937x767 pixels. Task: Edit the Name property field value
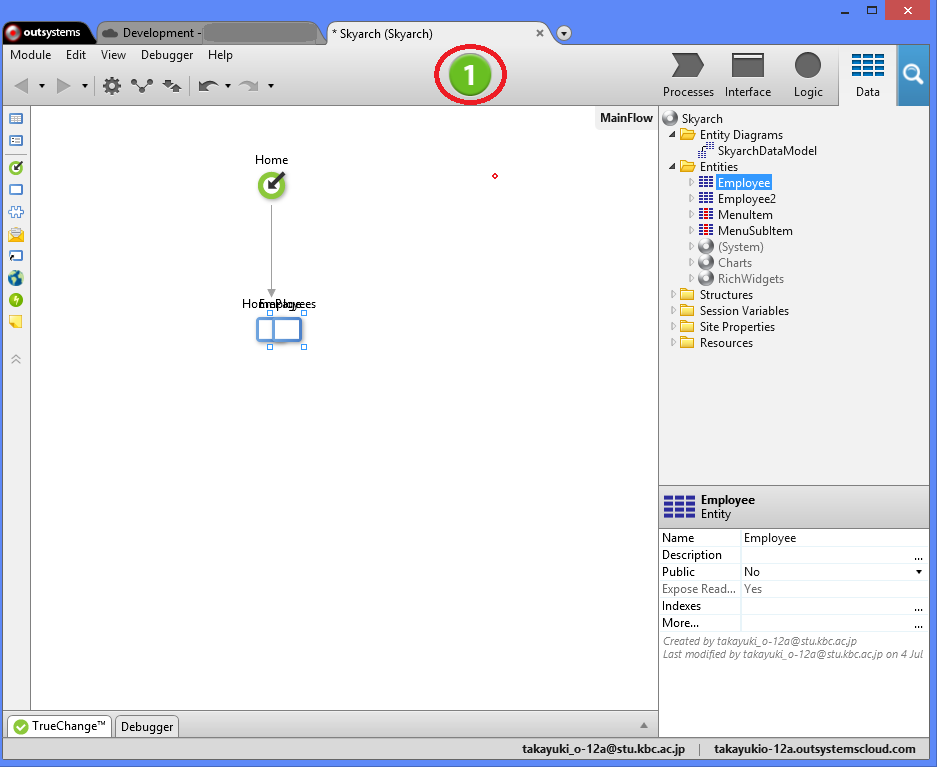pos(834,538)
